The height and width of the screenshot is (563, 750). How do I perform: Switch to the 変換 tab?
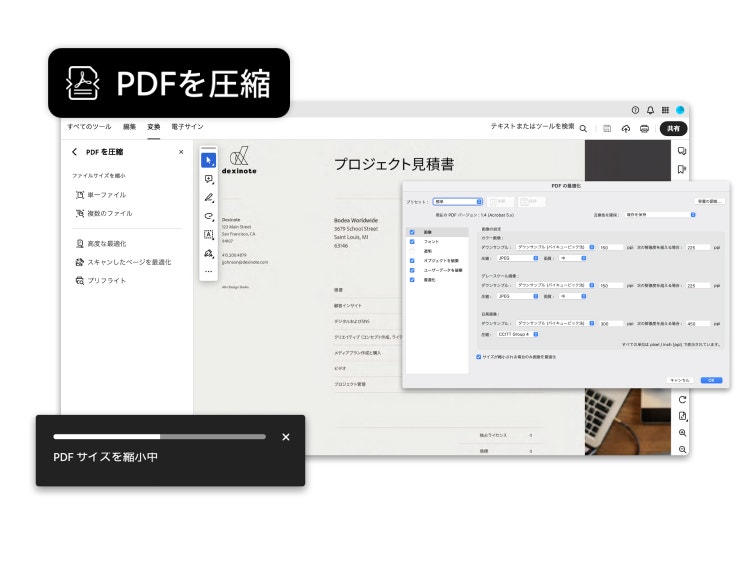point(154,127)
